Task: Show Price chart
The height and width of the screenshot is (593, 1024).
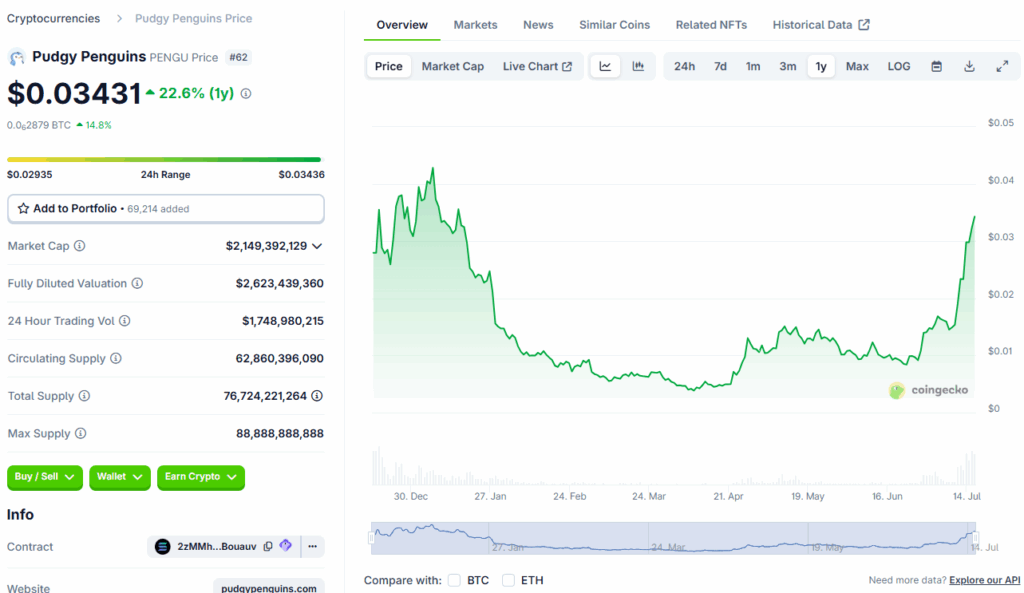Action: pos(389,66)
